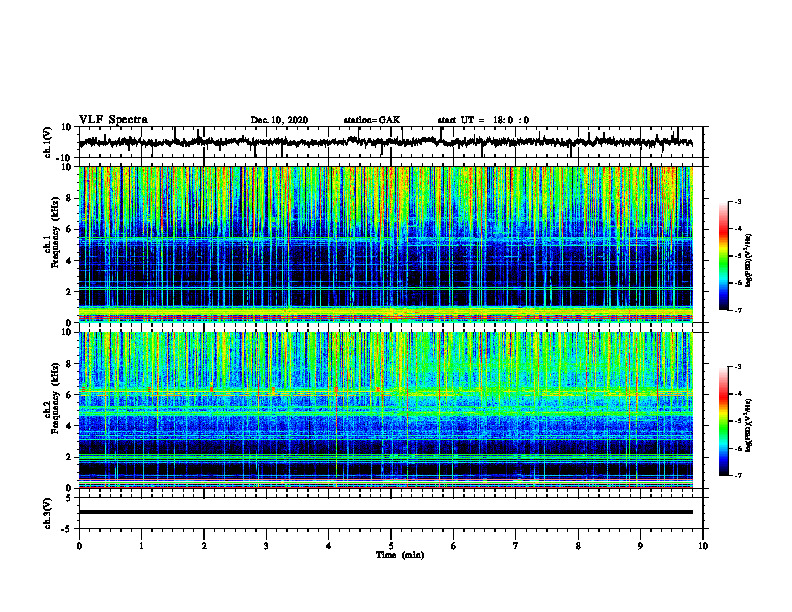Click the 4 kHz tick on ch.2 spectrogram axis
This screenshot has width=792, height=612.
(x=69, y=426)
